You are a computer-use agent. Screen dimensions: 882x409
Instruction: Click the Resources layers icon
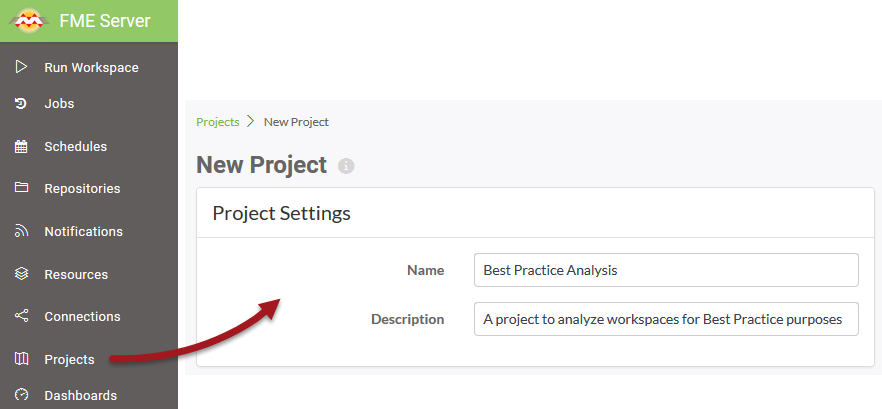(21, 274)
